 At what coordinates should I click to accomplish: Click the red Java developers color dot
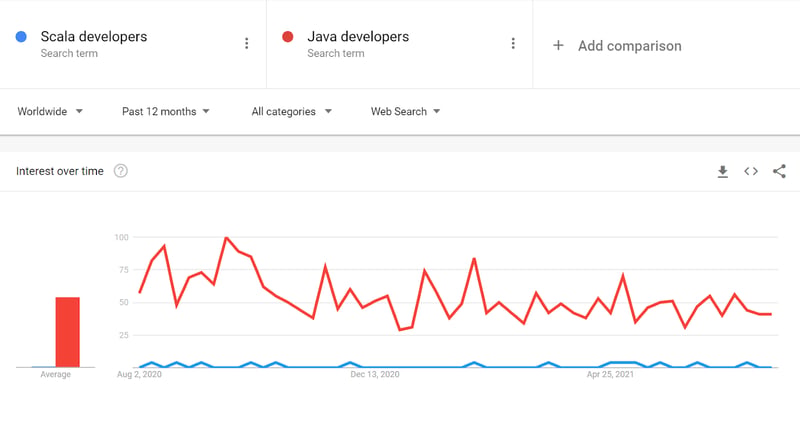point(288,37)
